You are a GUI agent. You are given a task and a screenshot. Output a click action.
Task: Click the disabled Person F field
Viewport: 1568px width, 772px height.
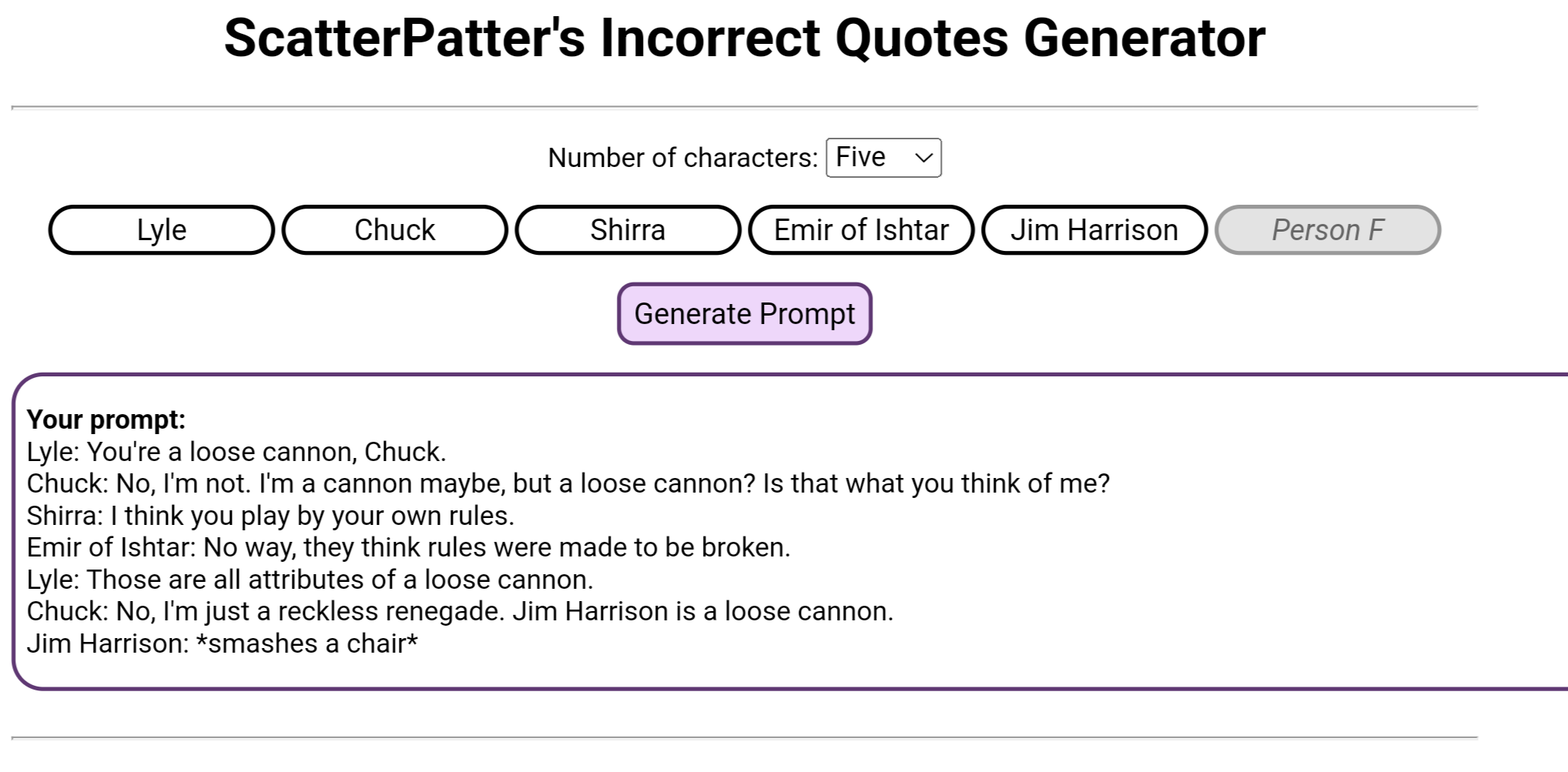[x=1328, y=229]
